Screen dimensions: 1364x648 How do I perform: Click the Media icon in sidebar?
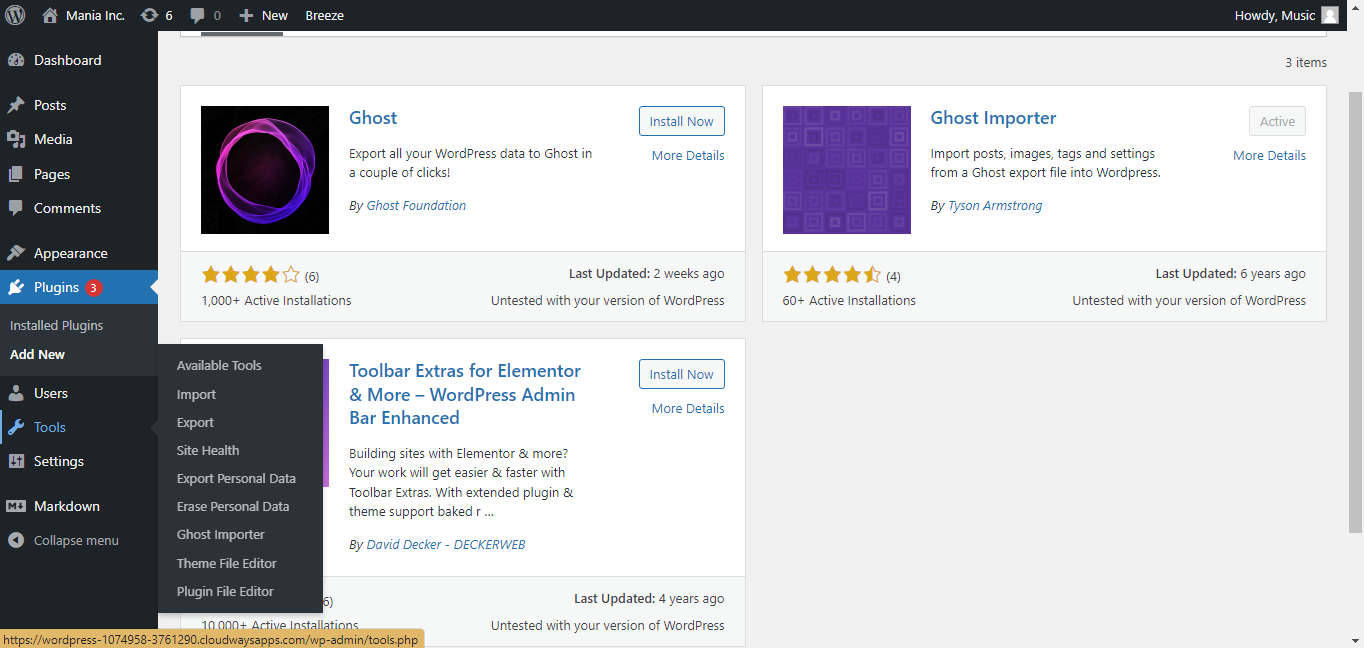coord(16,139)
